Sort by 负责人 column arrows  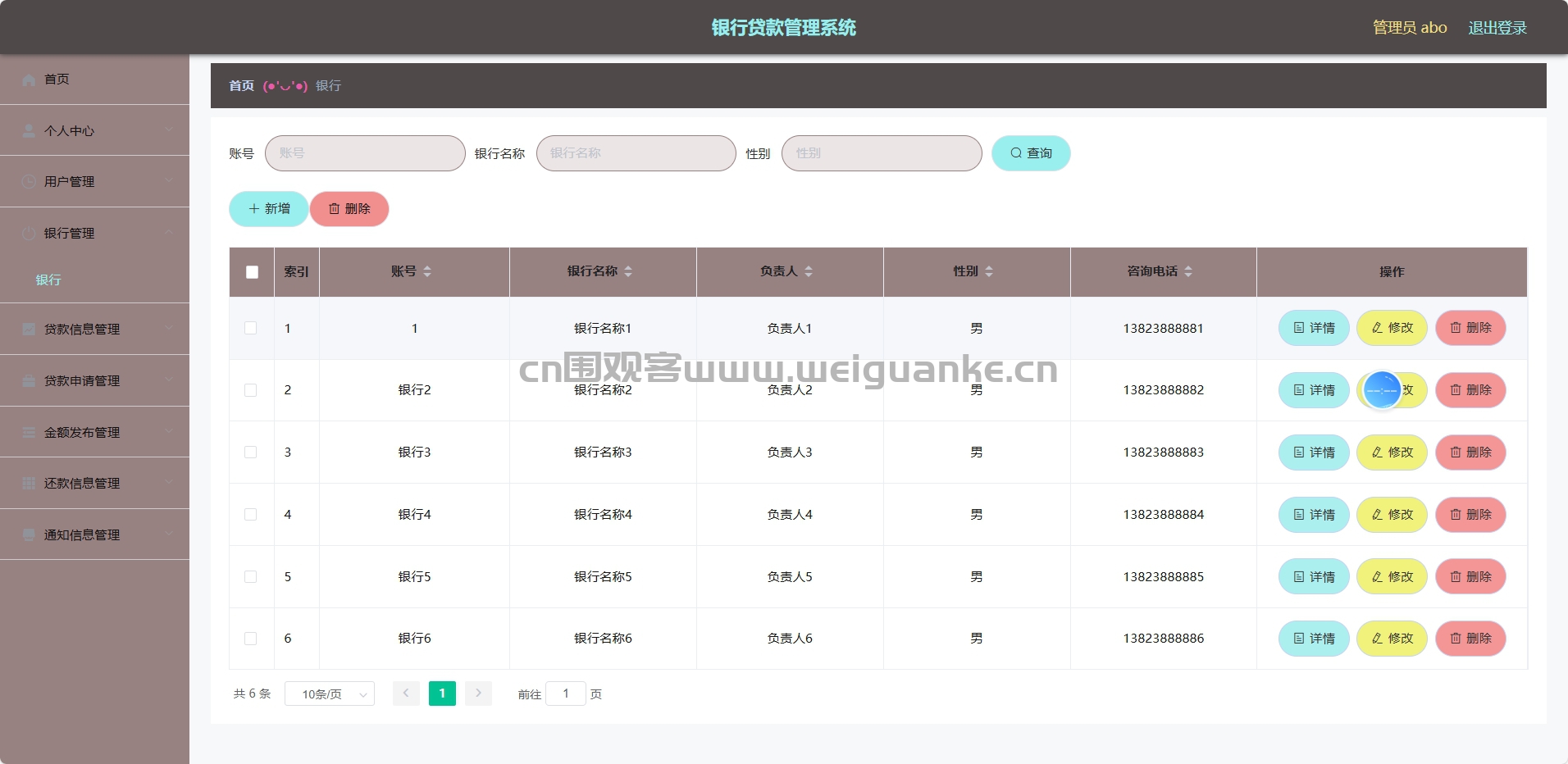tap(809, 271)
